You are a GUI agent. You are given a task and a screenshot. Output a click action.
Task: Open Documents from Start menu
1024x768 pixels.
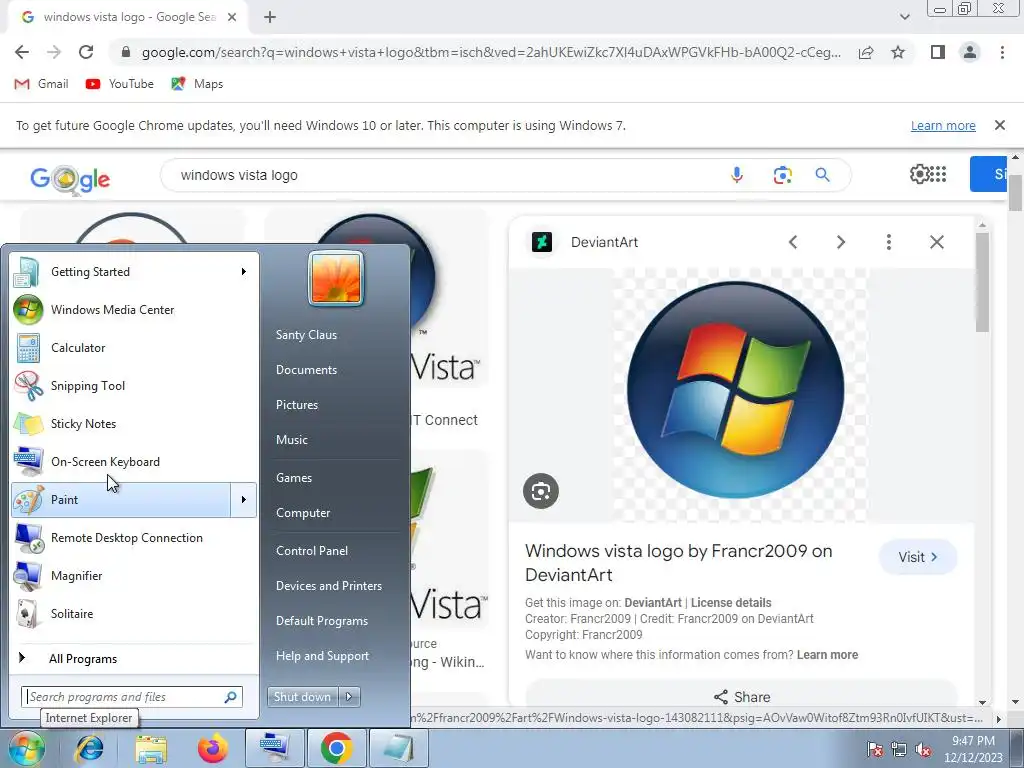coord(306,370)
